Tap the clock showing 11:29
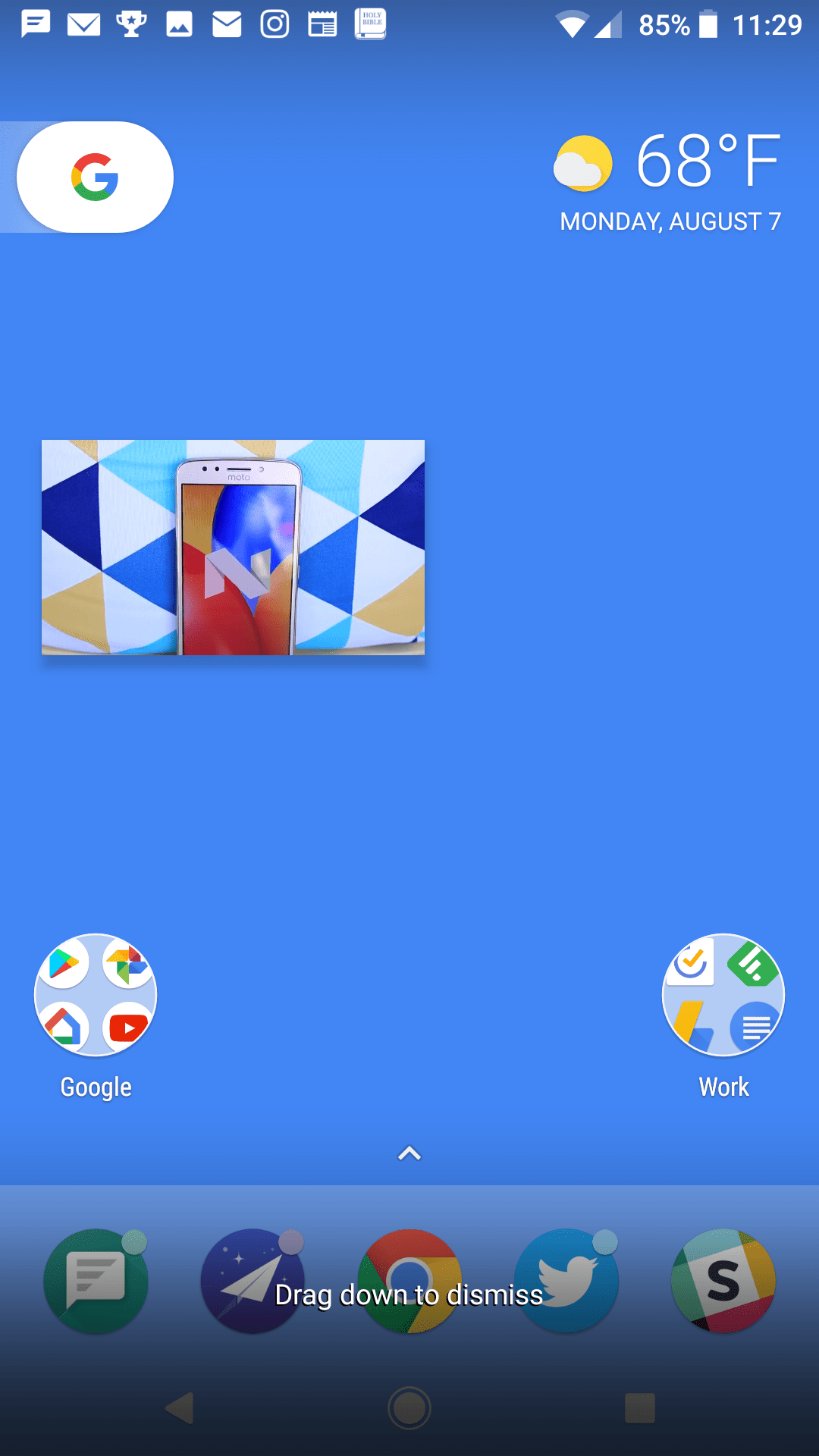Image resolution: width=819 pixels, height=1456 pixels. 767,25
